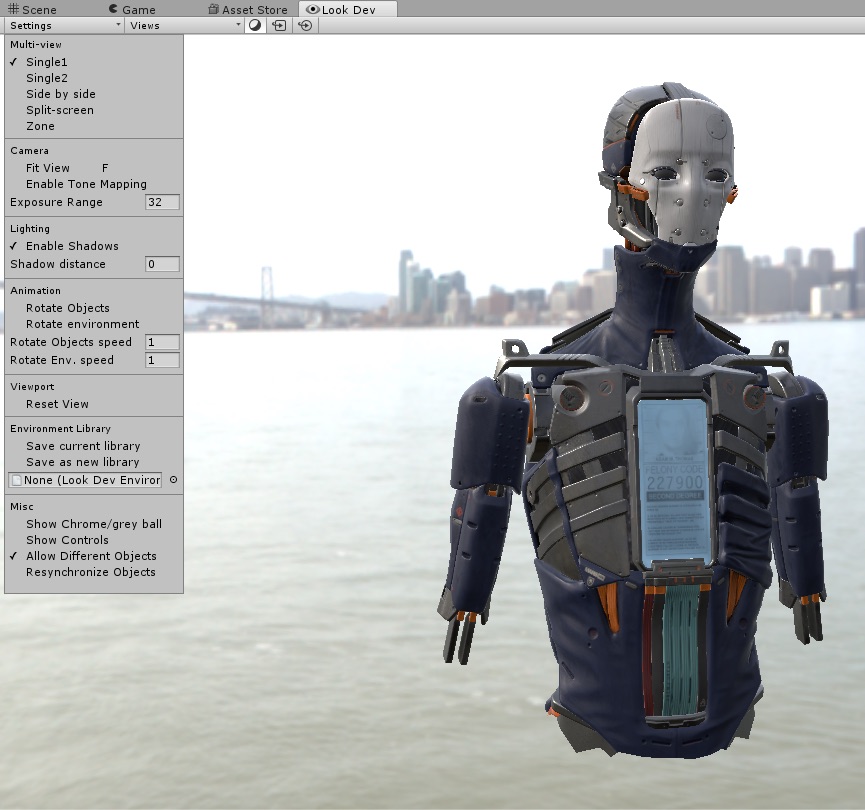Click the circular arrow toolbar icon

(x=305, y=25)
